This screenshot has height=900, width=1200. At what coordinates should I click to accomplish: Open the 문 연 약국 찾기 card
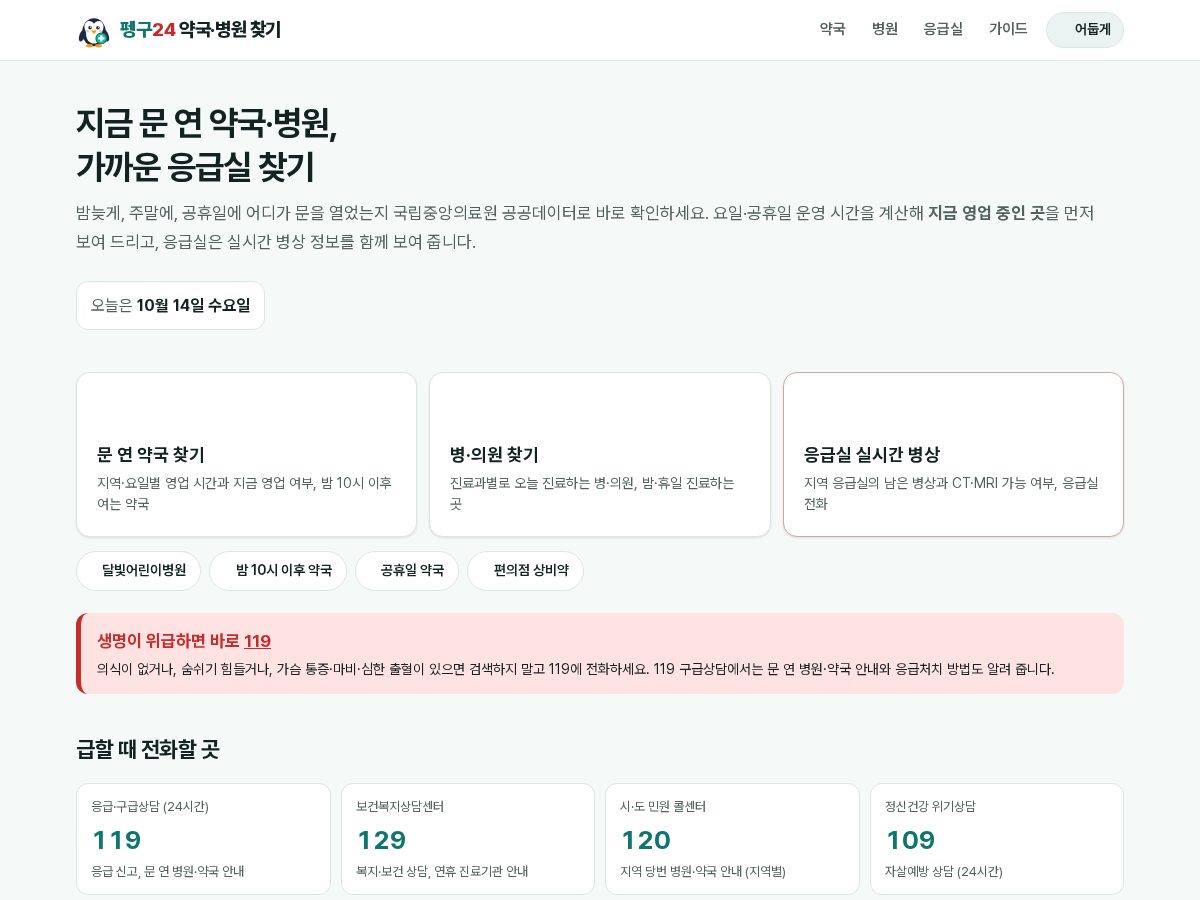pos(246,455)
